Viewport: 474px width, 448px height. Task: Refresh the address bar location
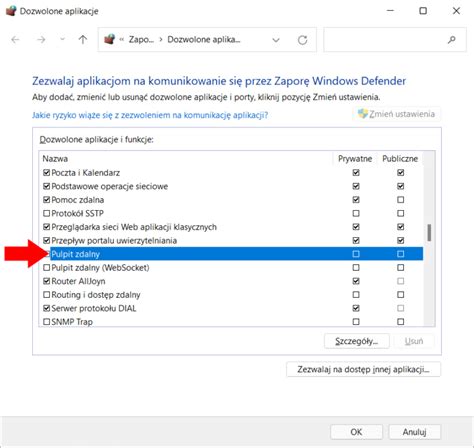pyautogui.click(x=302, y=40)
